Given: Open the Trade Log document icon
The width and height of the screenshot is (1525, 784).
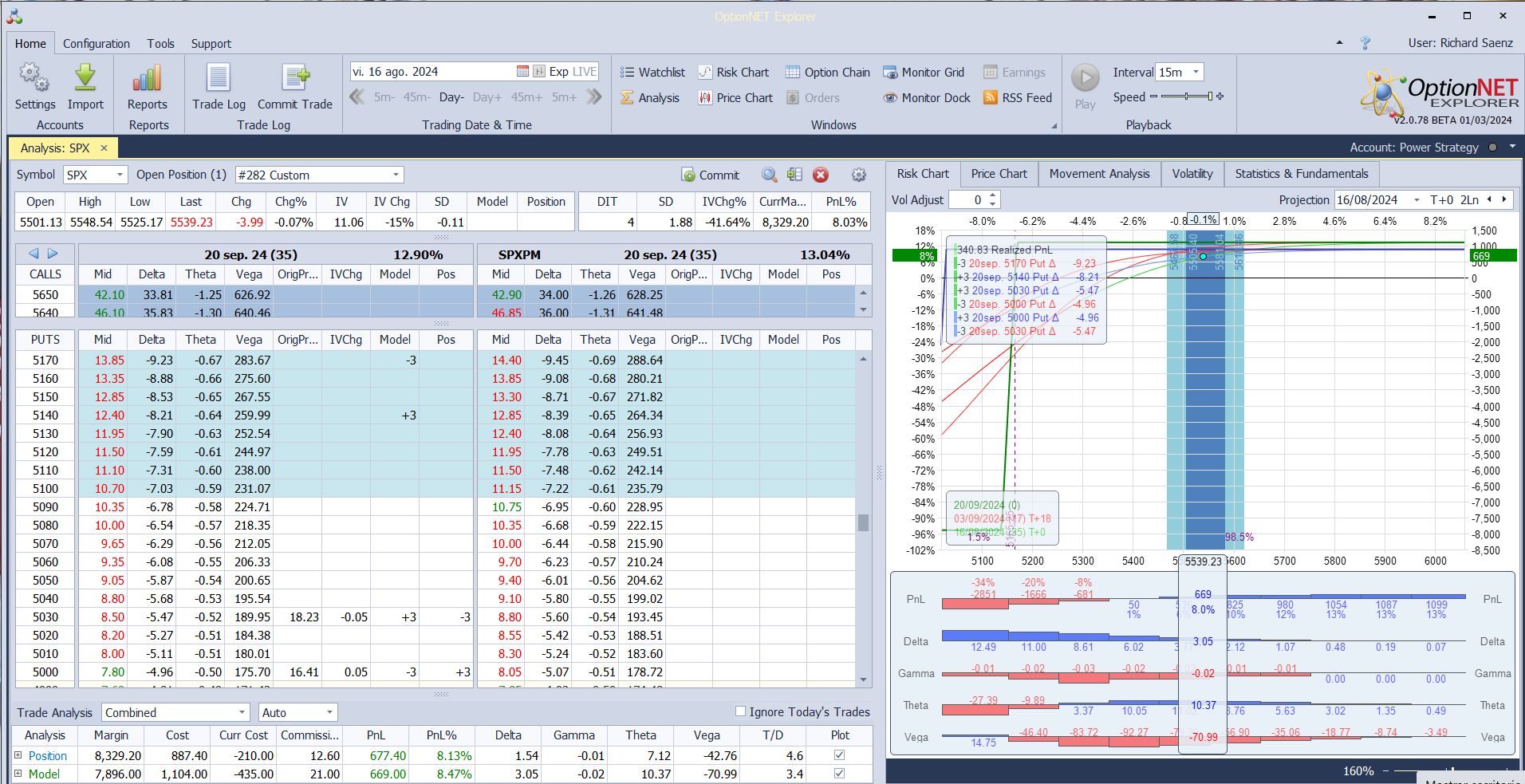Looking at the screenshot, I should [219, 78].
